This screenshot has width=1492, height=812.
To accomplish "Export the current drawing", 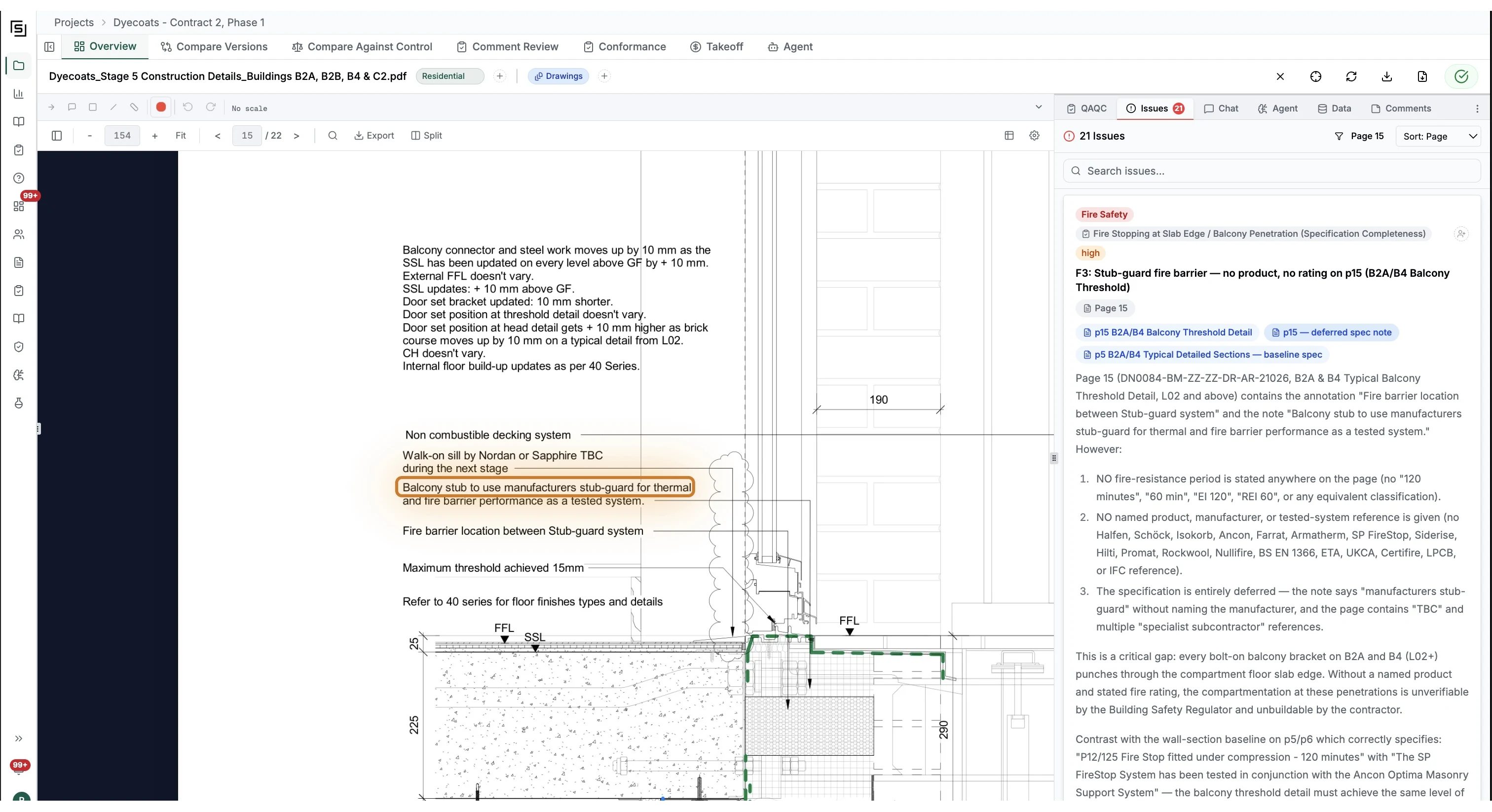I will coord(374,136).
